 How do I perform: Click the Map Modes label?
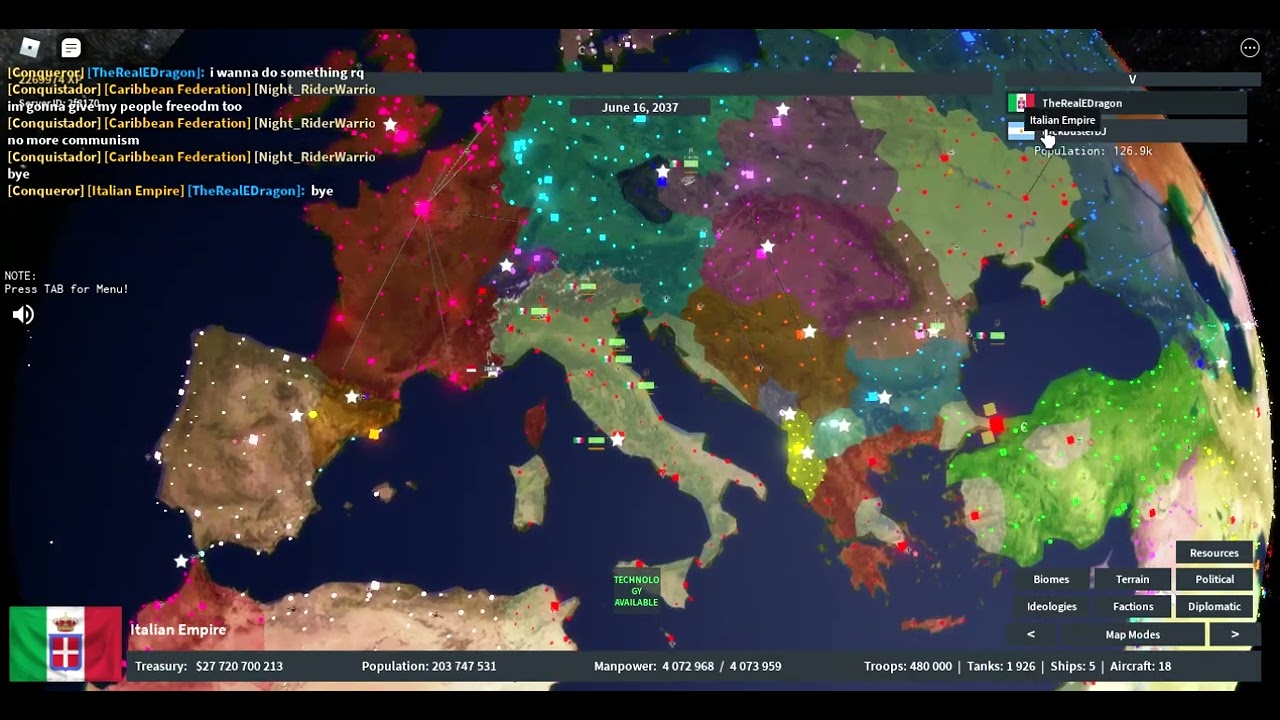tap(1133, 634)
